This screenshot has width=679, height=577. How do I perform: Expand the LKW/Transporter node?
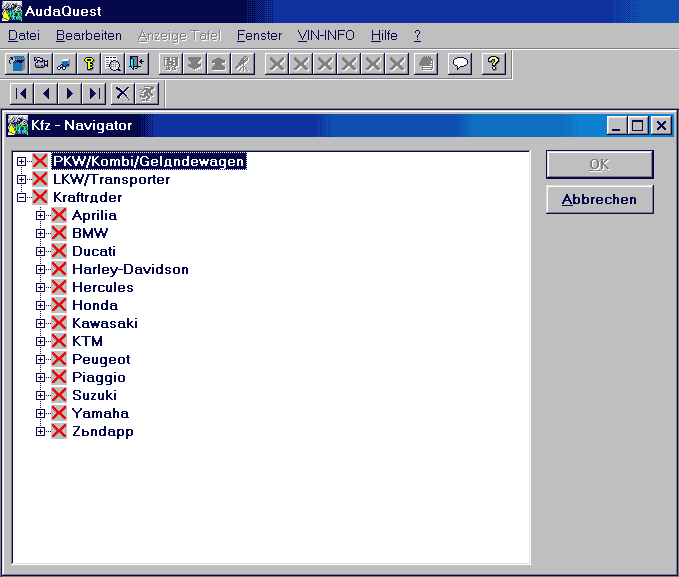[21, 179]
